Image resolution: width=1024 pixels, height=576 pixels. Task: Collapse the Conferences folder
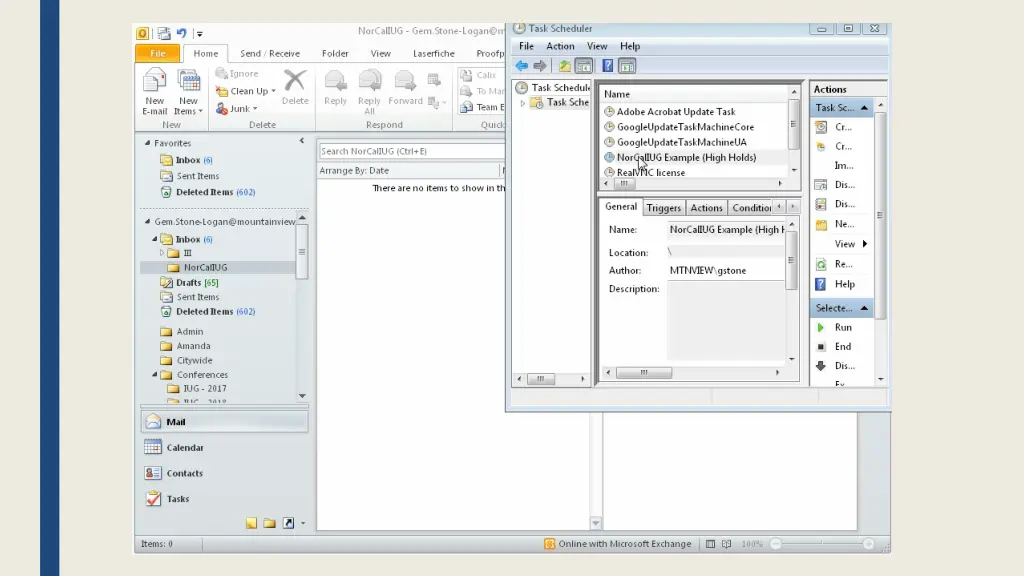point(155,374)
